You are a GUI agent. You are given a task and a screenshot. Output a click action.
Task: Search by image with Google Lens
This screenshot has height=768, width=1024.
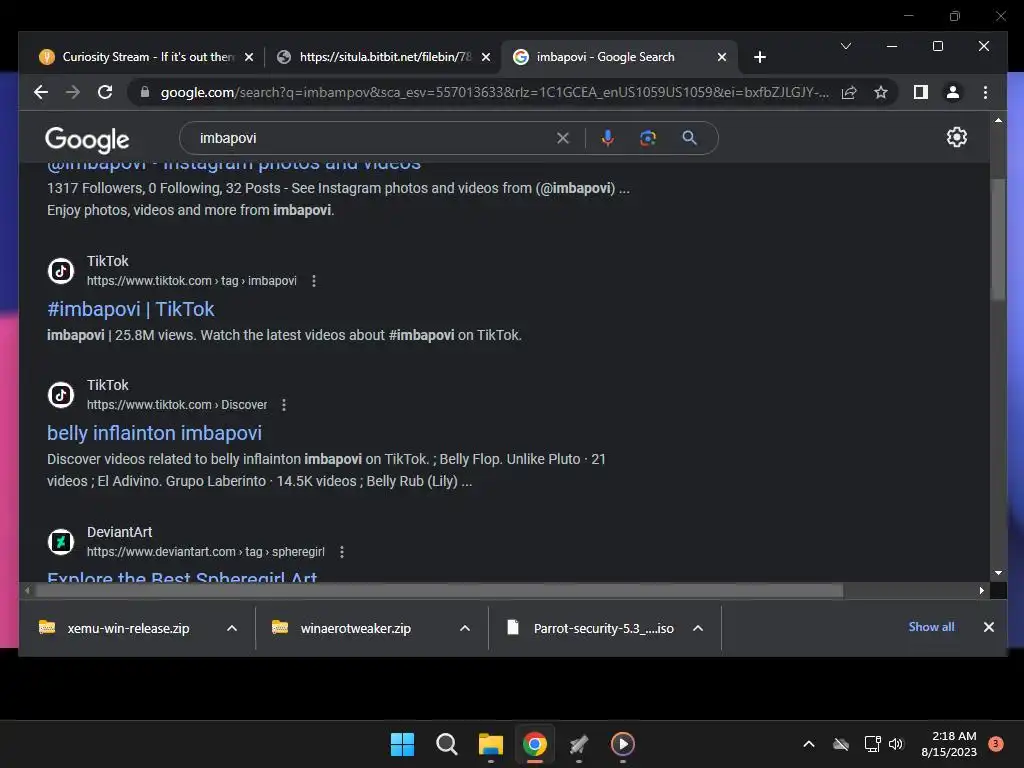pyautogui.click(x=648, y=138)
